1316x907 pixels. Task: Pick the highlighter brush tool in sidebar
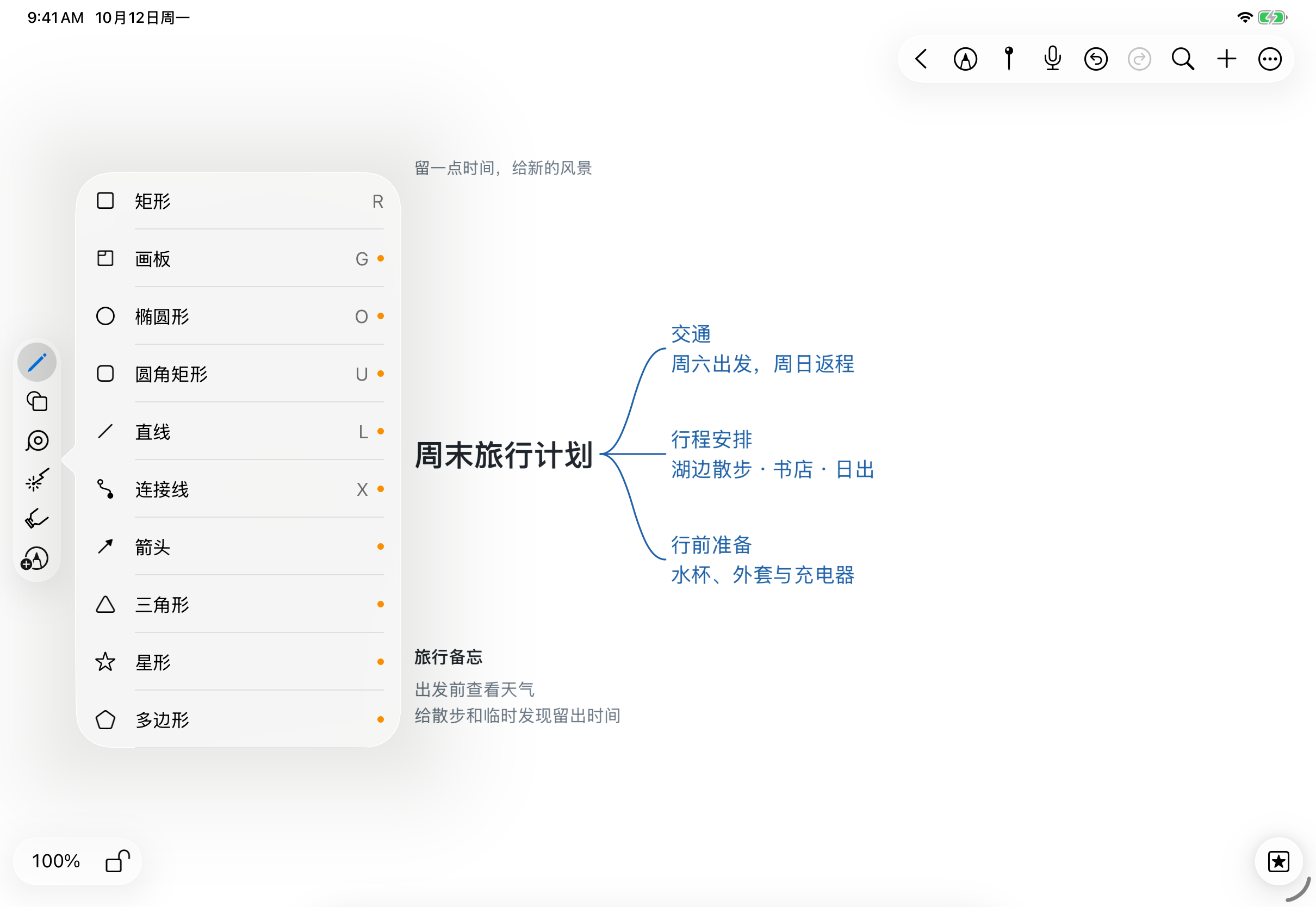click(37, 518)
